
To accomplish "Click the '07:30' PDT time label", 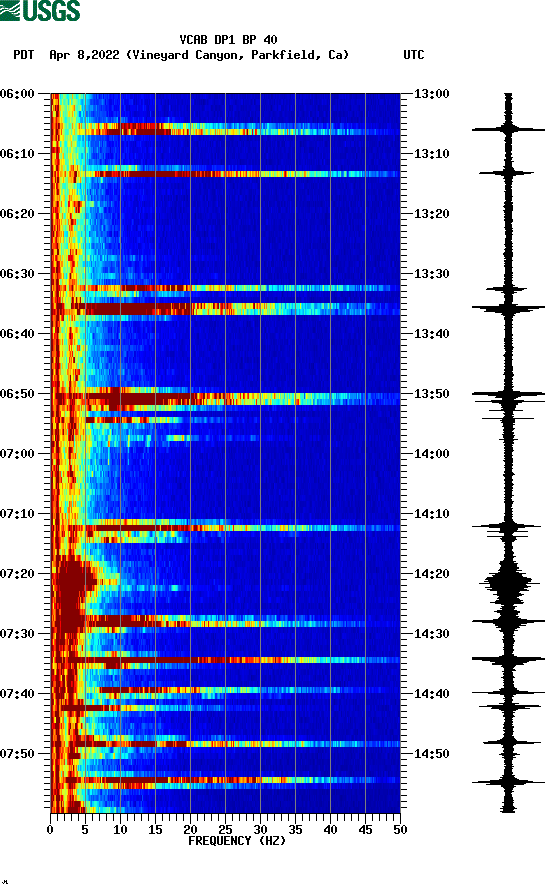I will pyautogui.click(x=17, y=634).
